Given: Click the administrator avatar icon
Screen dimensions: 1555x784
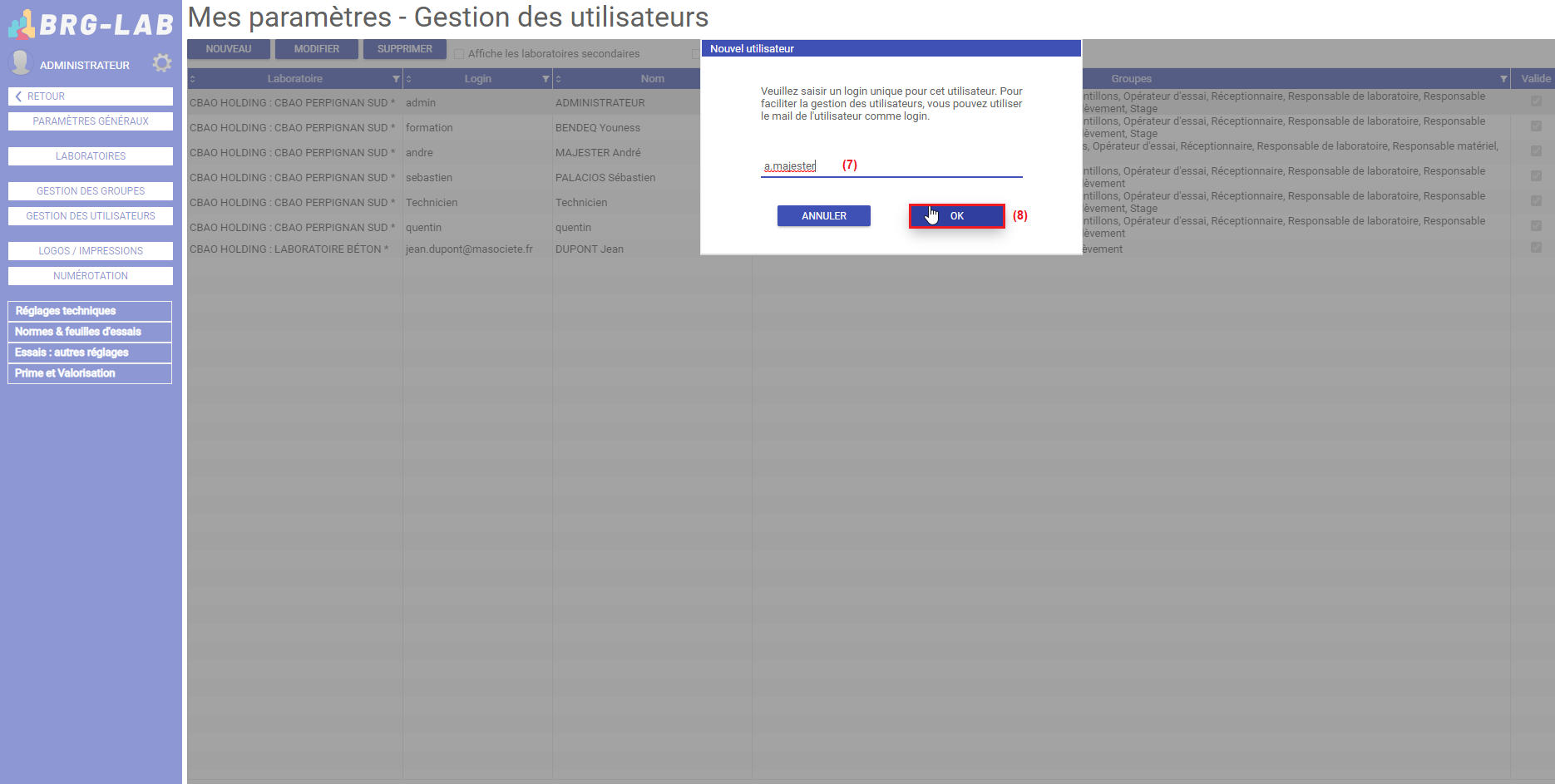Looking at the screenshot, I should (21, 63).
